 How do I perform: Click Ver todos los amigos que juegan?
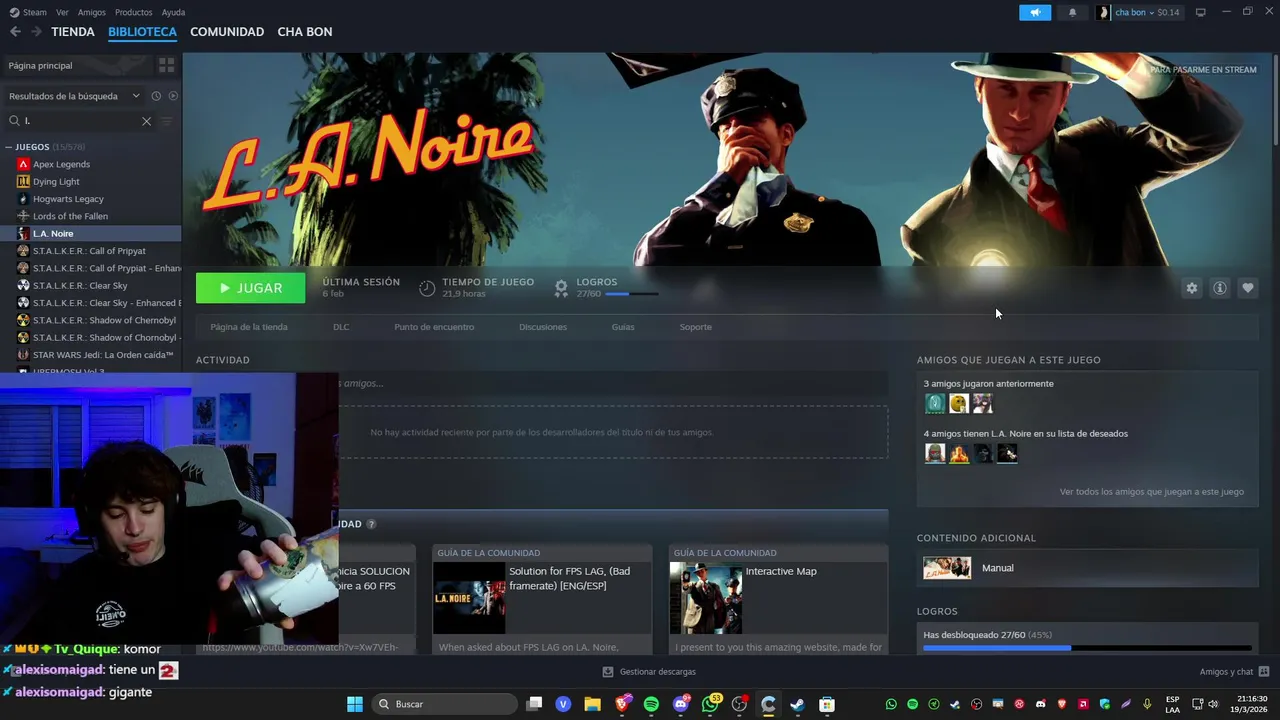[x=1152, y=492]
